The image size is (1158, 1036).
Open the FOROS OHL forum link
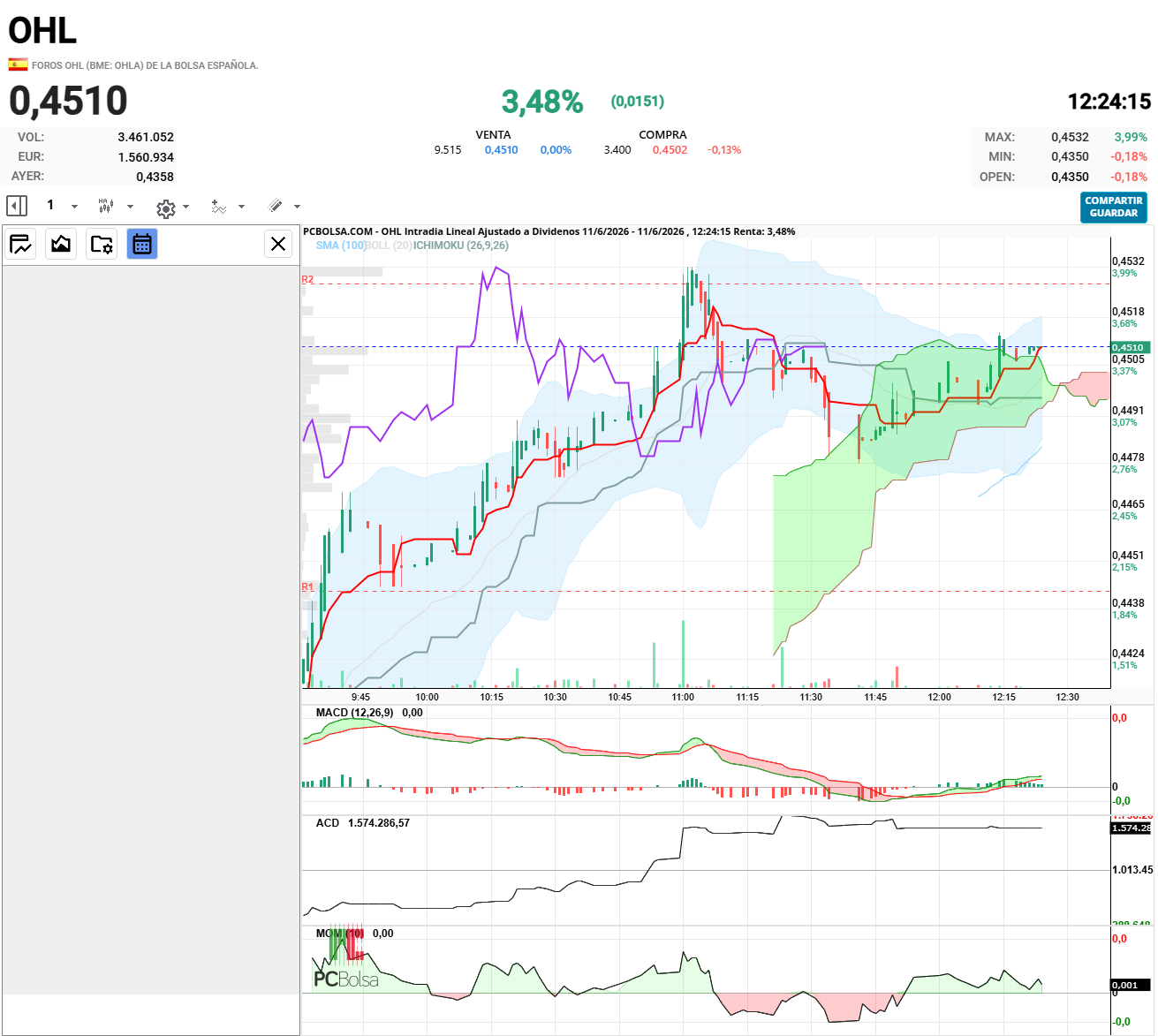point(145,65)
